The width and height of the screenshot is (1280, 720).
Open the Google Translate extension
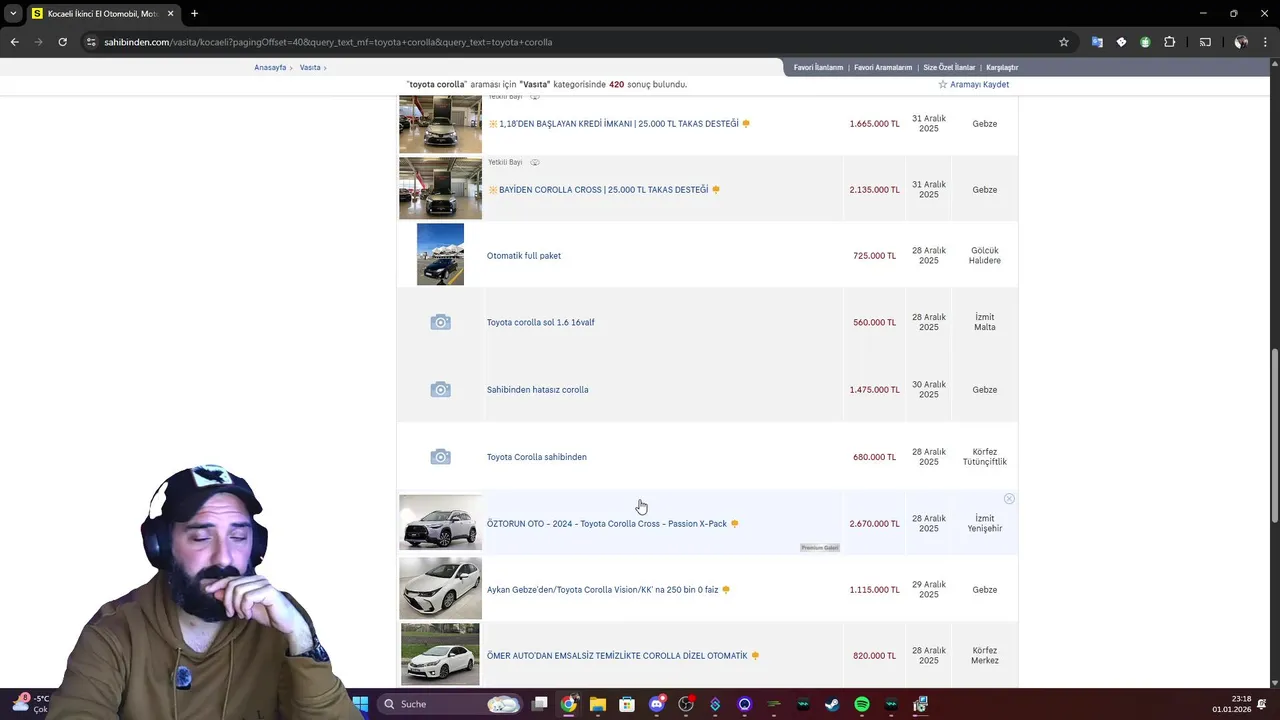1097,42
